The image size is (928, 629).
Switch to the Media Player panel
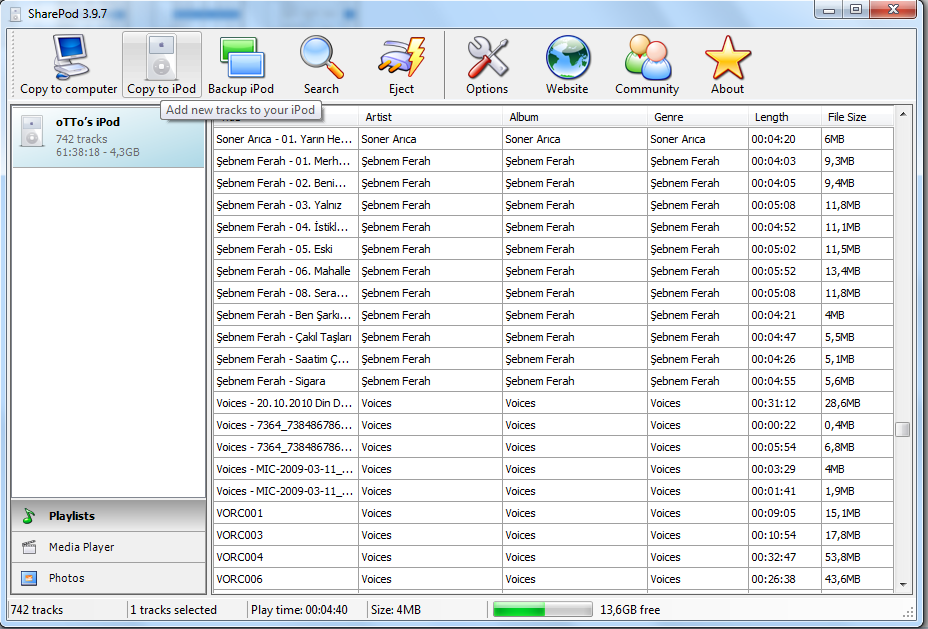[108, 547]
